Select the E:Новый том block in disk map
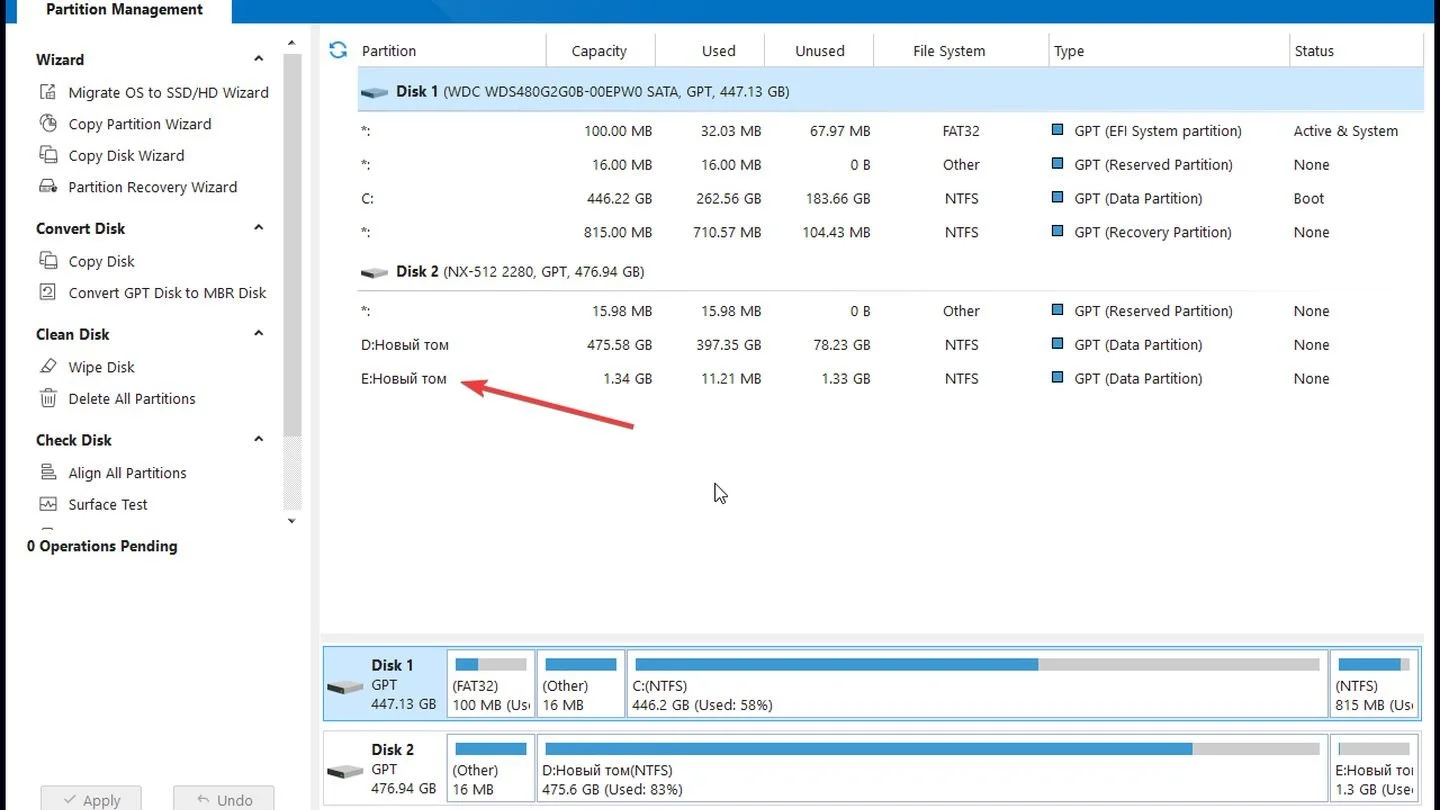Screen dimensions: 1440x810 tap(1374, 767)
